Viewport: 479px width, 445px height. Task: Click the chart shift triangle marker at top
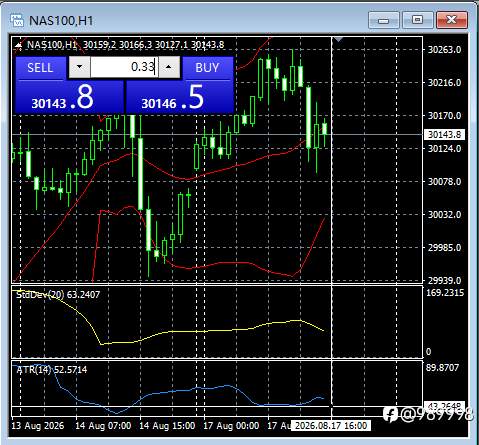pyautogui.click(x=339, y=40)
